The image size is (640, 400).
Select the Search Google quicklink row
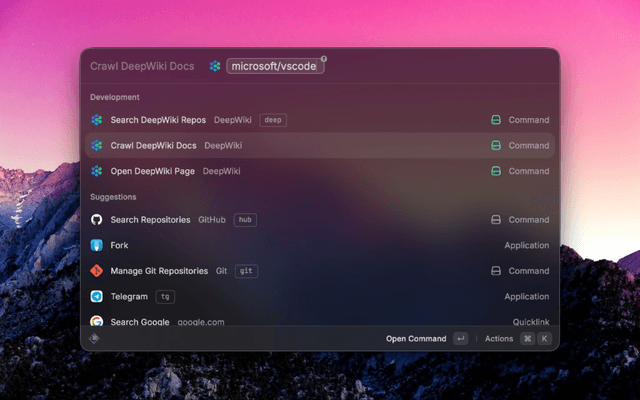(x=320, y=320)
